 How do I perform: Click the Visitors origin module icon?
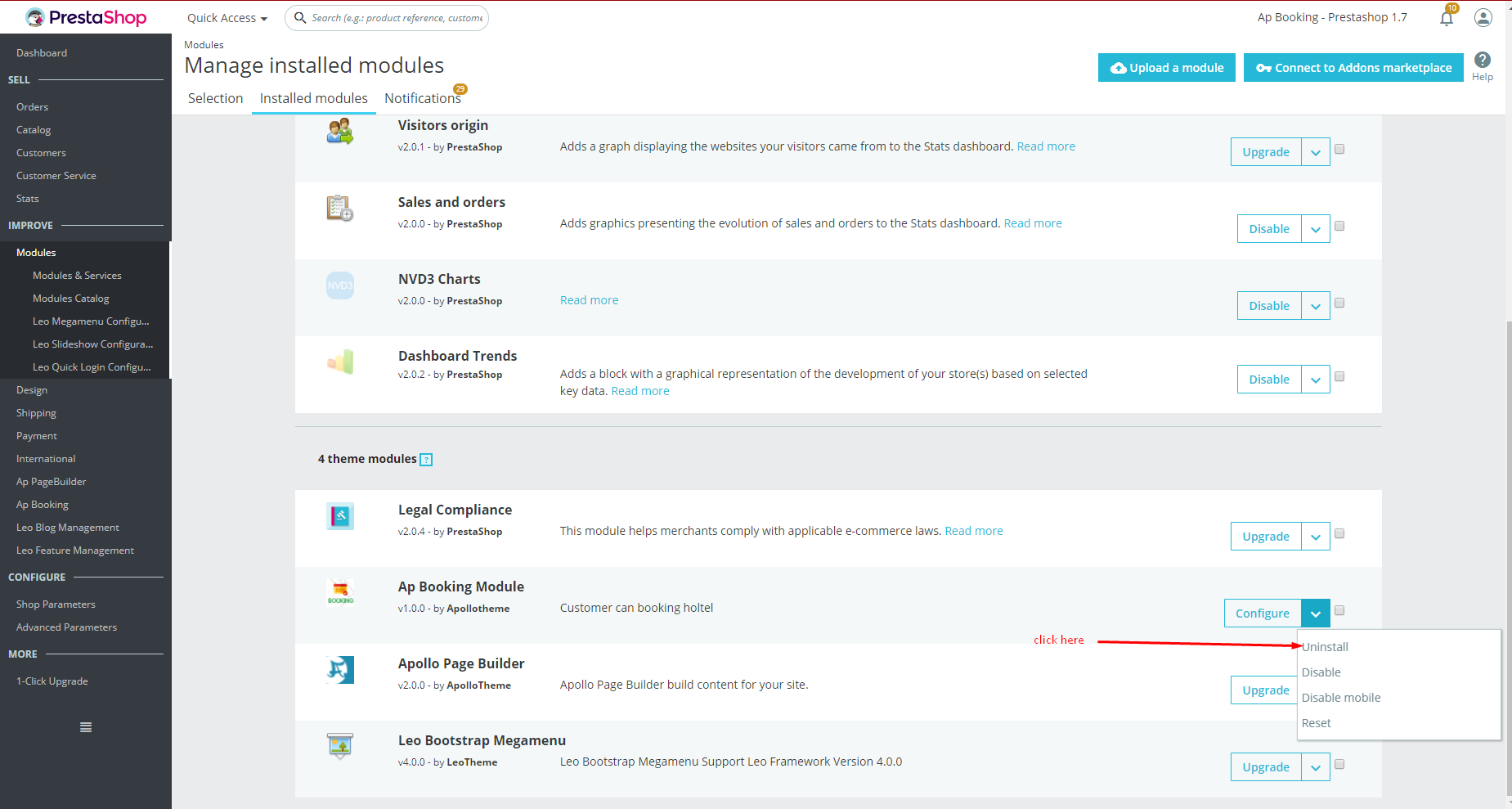tap(340, 131)
